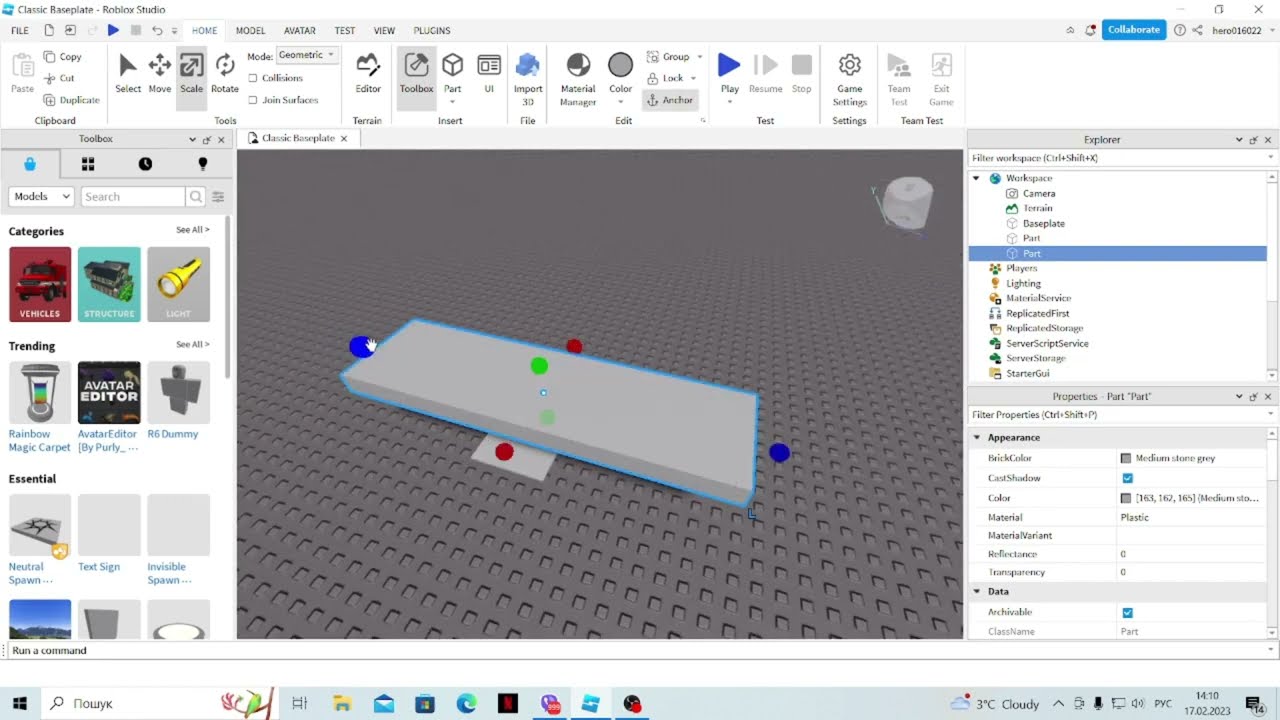Duplicate the selected part
This screenshot has height=720, width=1280.
pos(72,100)
